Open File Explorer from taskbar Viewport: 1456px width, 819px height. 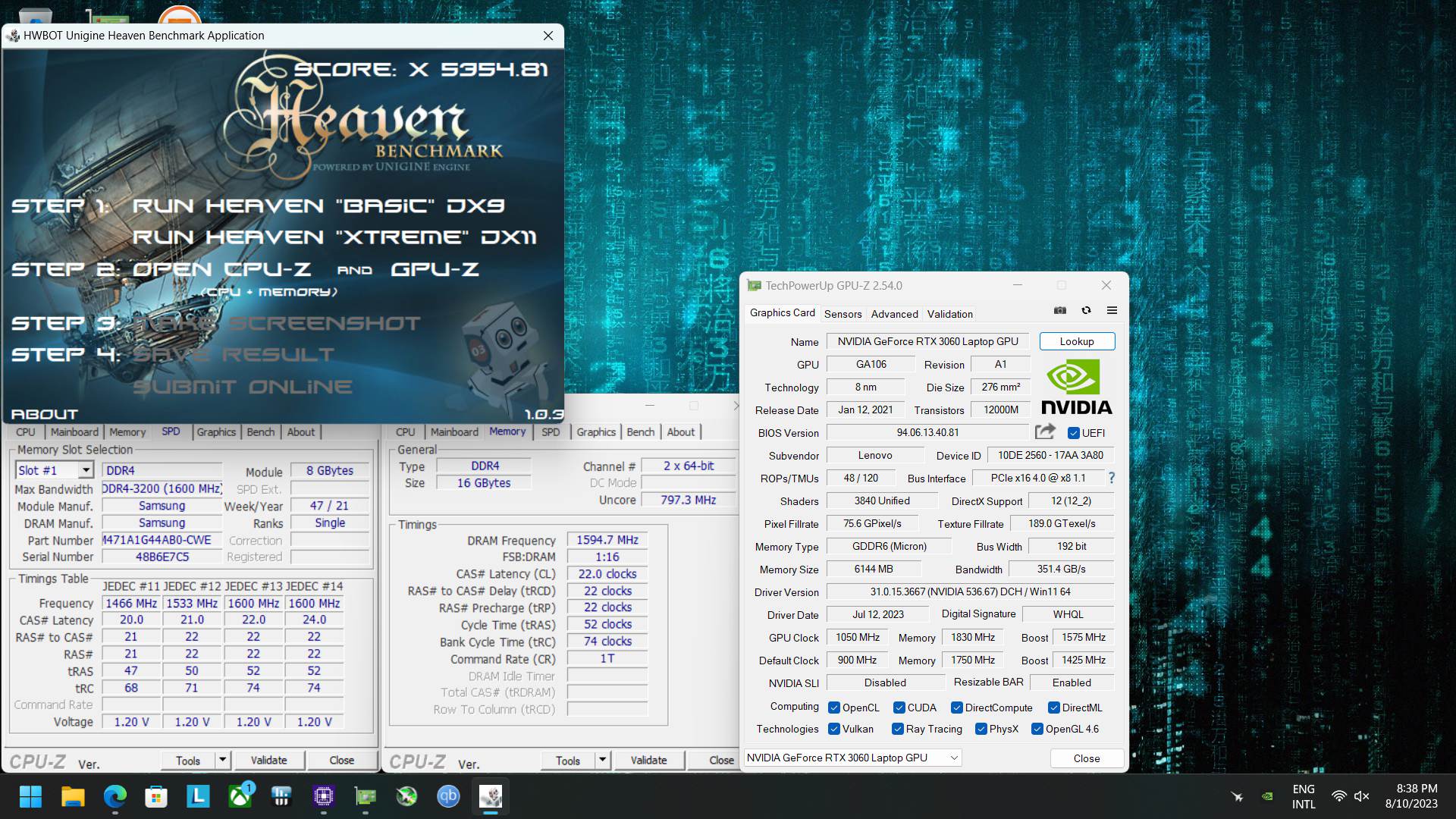tap(73, 796)
